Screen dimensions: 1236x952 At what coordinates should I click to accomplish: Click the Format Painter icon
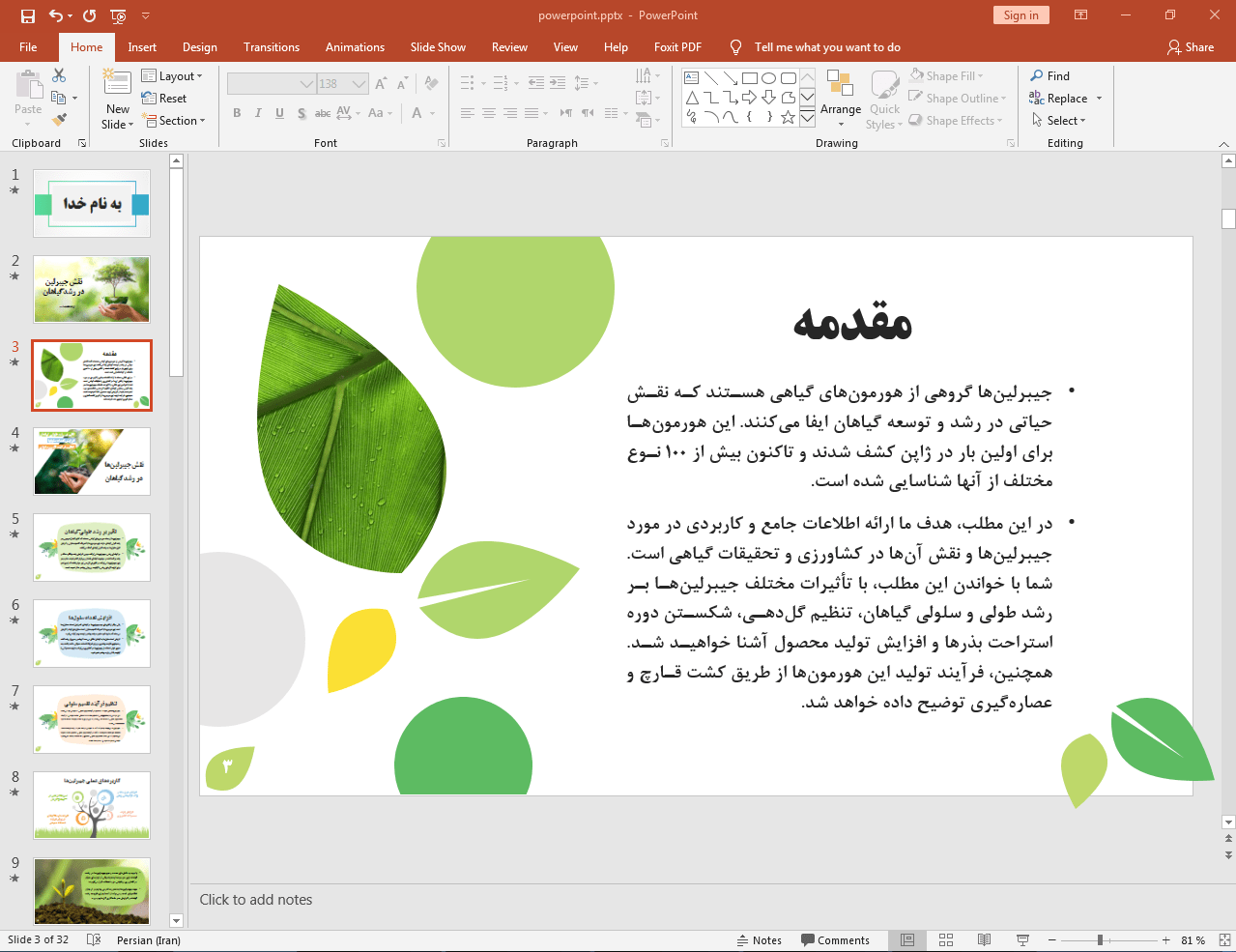point(59,120)
